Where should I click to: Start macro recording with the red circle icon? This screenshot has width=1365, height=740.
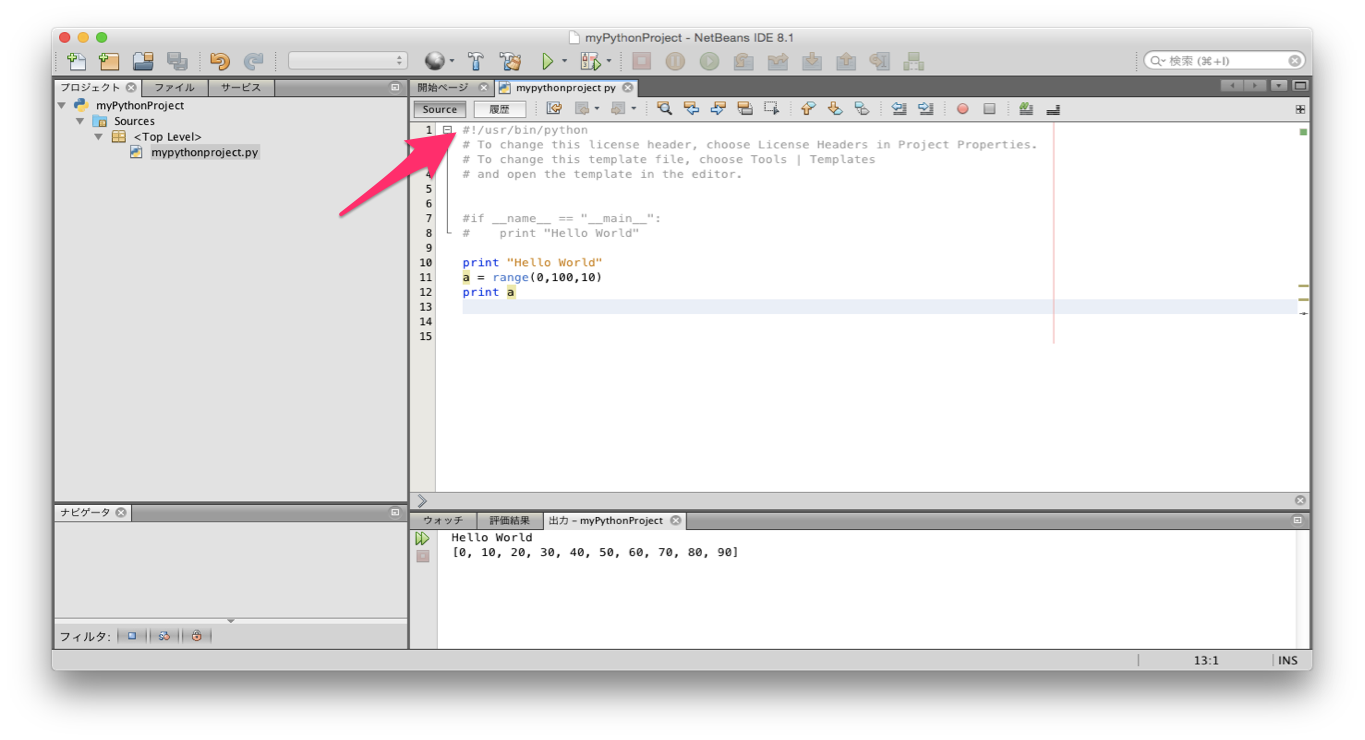click(x=964, y=108)
